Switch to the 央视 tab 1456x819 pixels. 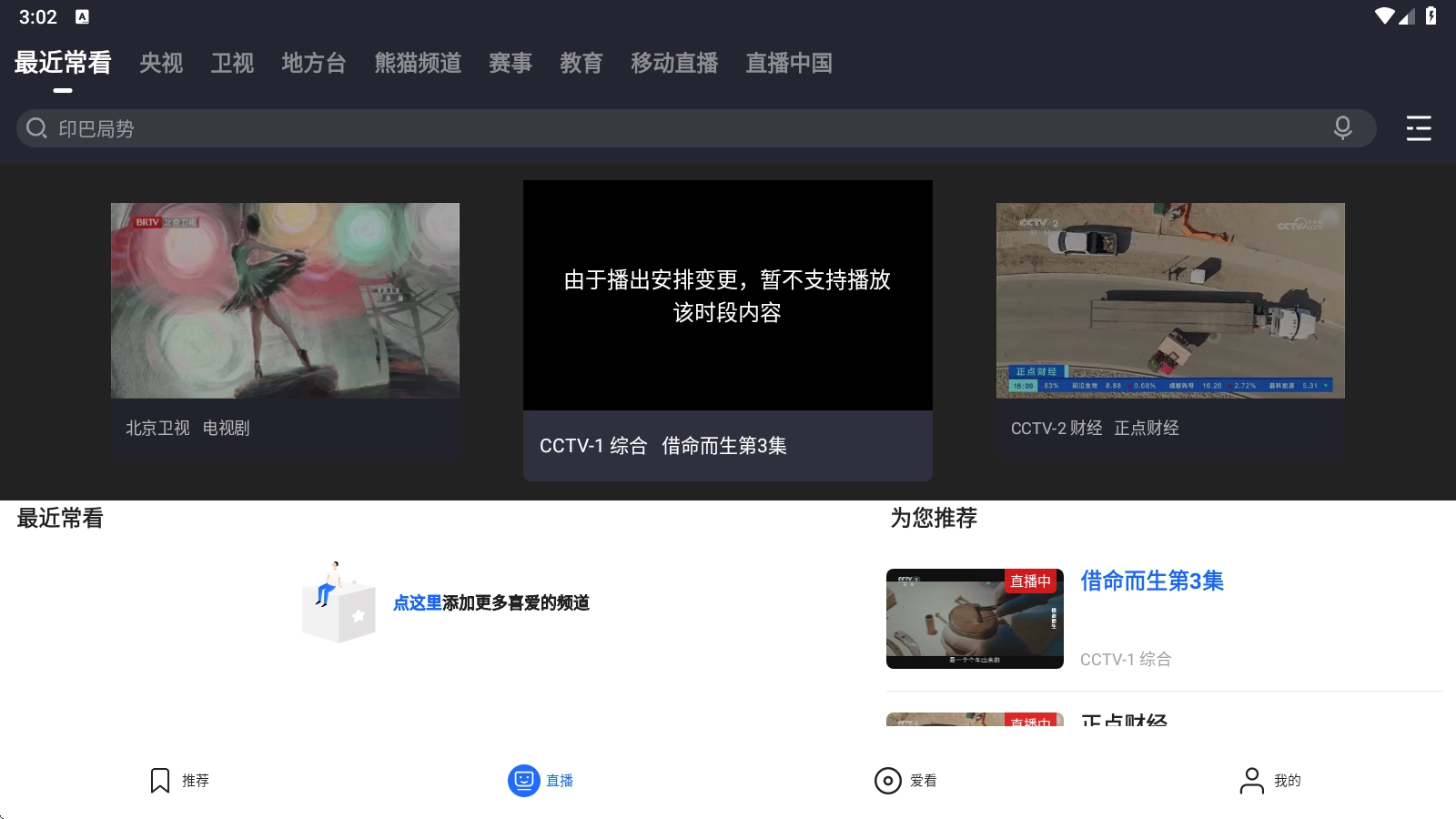click(x=161, y=63)
